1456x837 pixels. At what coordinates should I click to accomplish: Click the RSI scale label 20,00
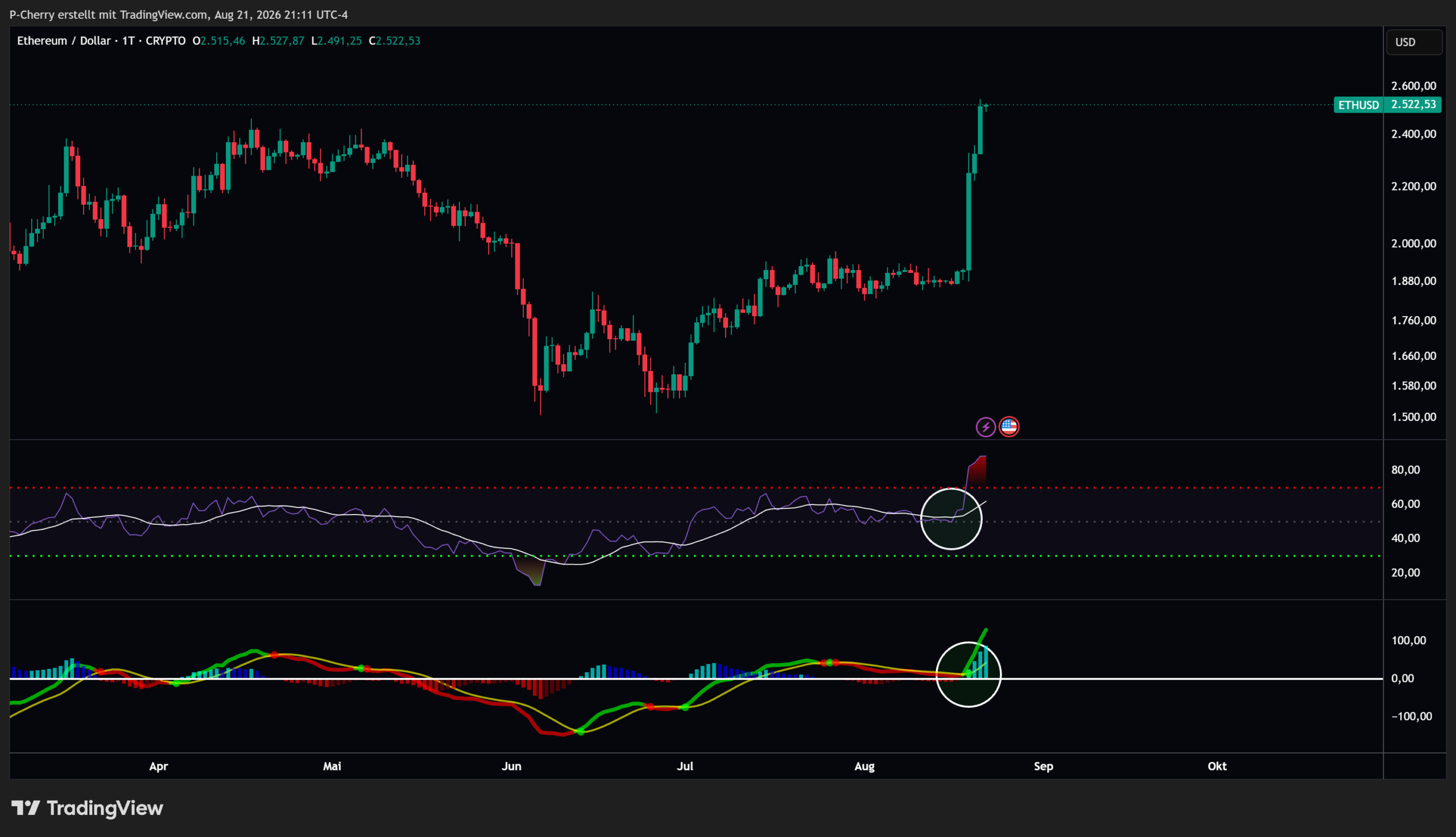1405,573
